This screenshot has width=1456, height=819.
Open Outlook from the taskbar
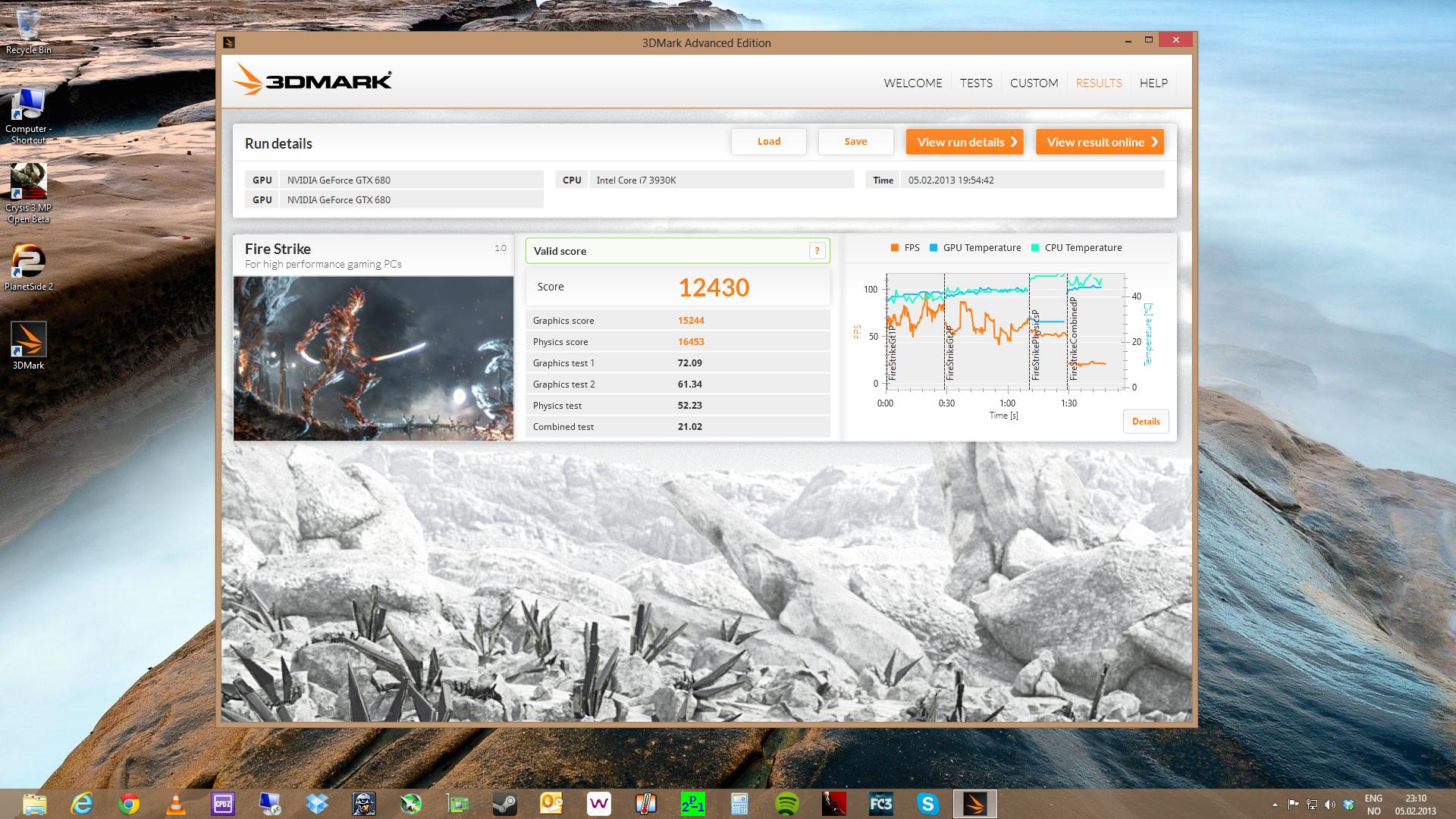coord(552,804)
